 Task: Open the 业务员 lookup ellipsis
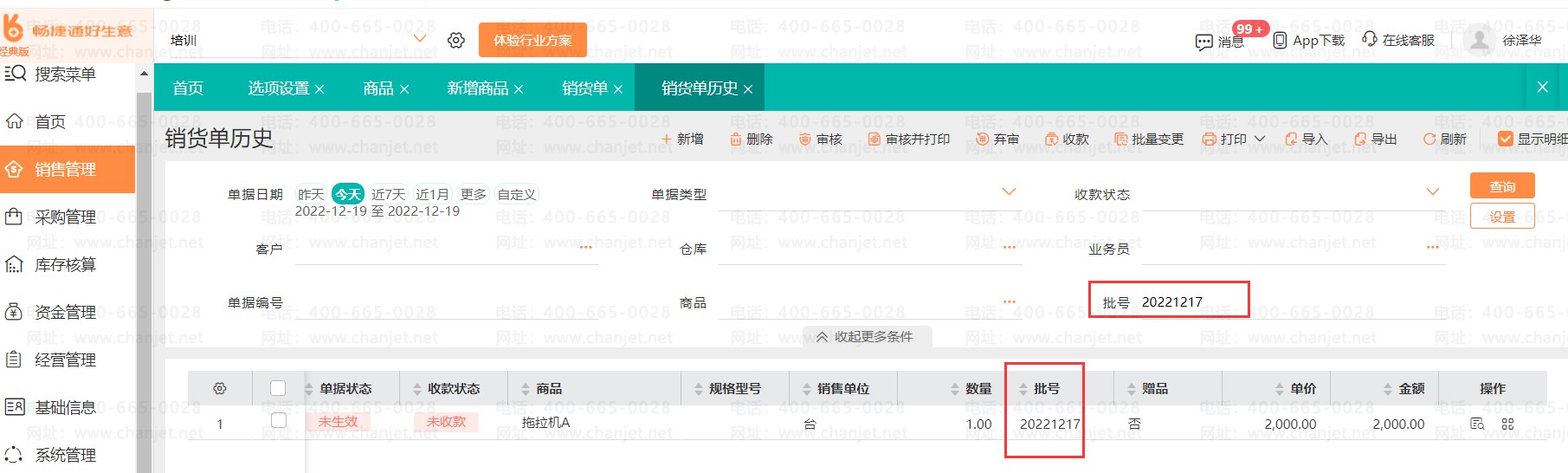(1433, 248)
